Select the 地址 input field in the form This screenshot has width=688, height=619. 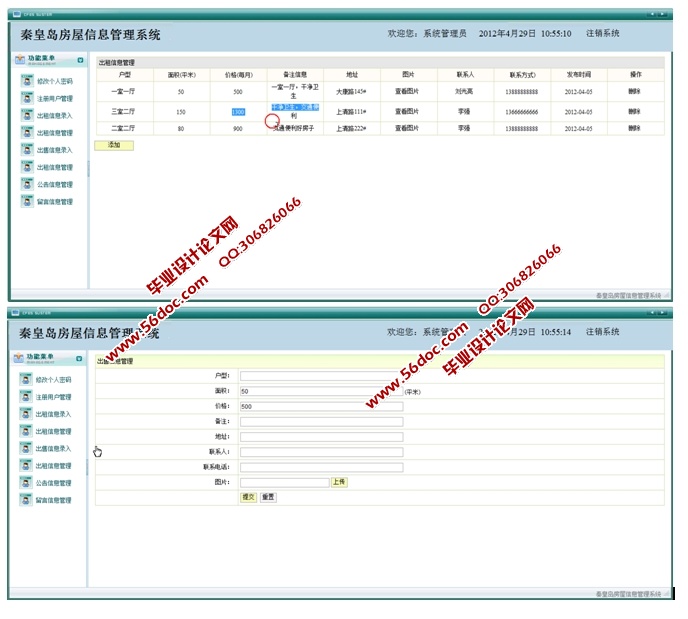tap(321, 437)
